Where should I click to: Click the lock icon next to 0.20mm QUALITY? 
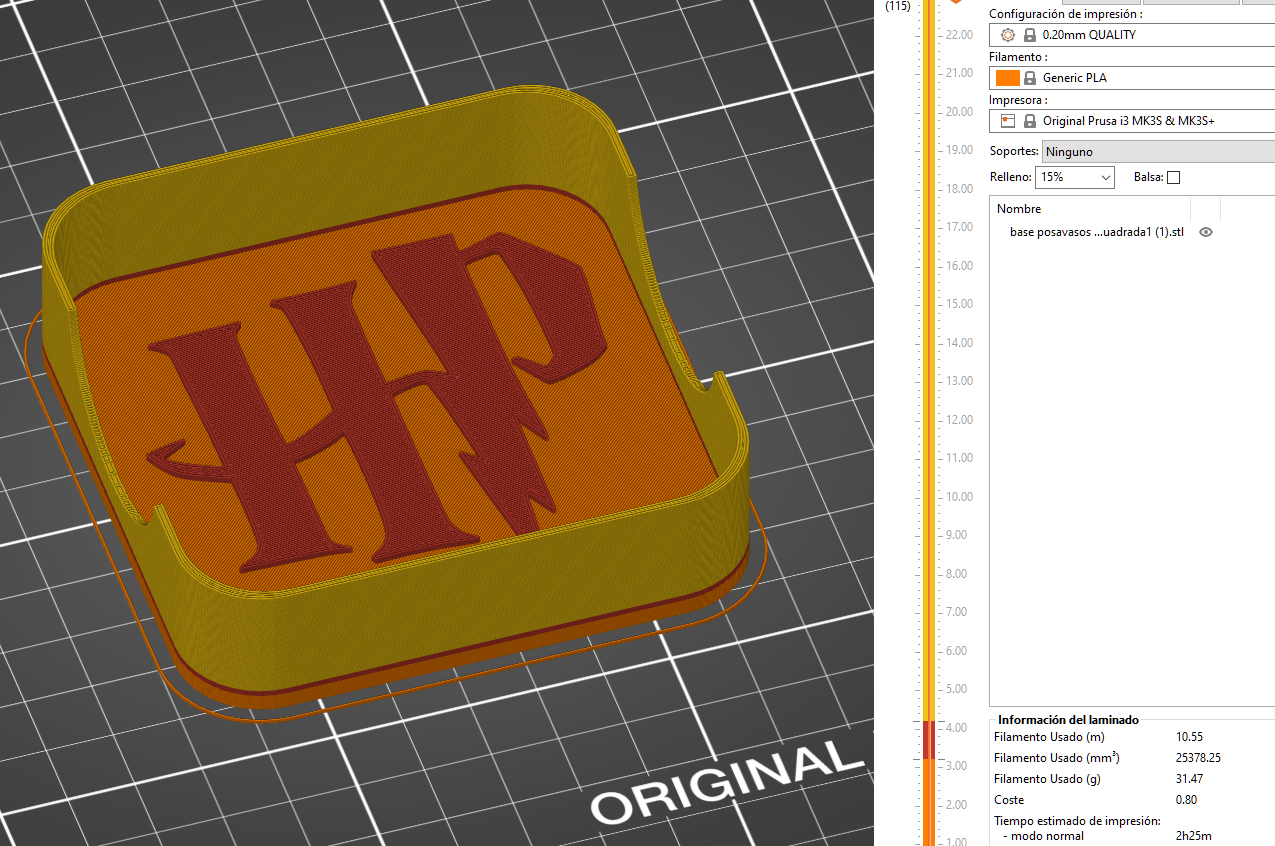click(x=1029, y=35)
